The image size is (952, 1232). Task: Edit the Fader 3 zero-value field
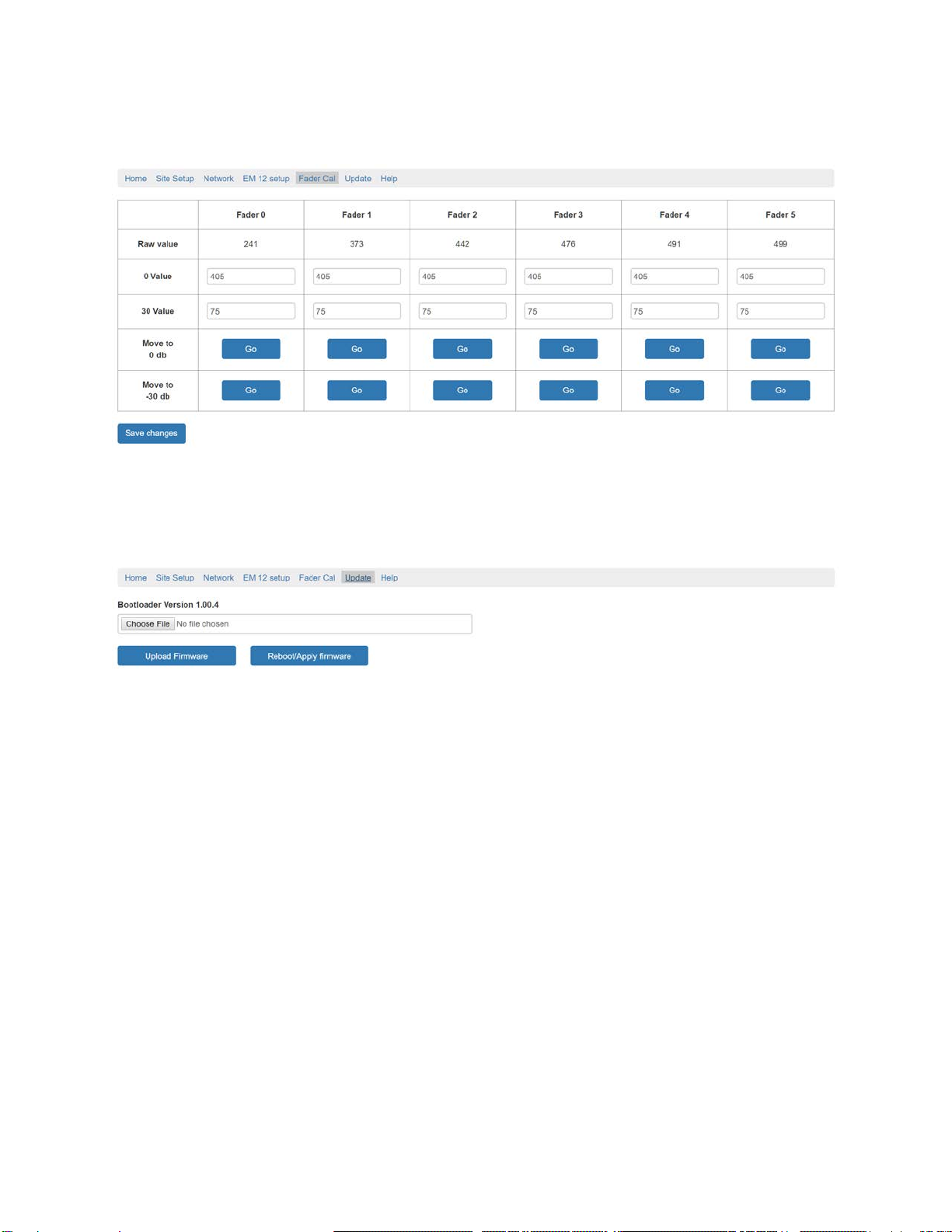[x=568, y=277]
